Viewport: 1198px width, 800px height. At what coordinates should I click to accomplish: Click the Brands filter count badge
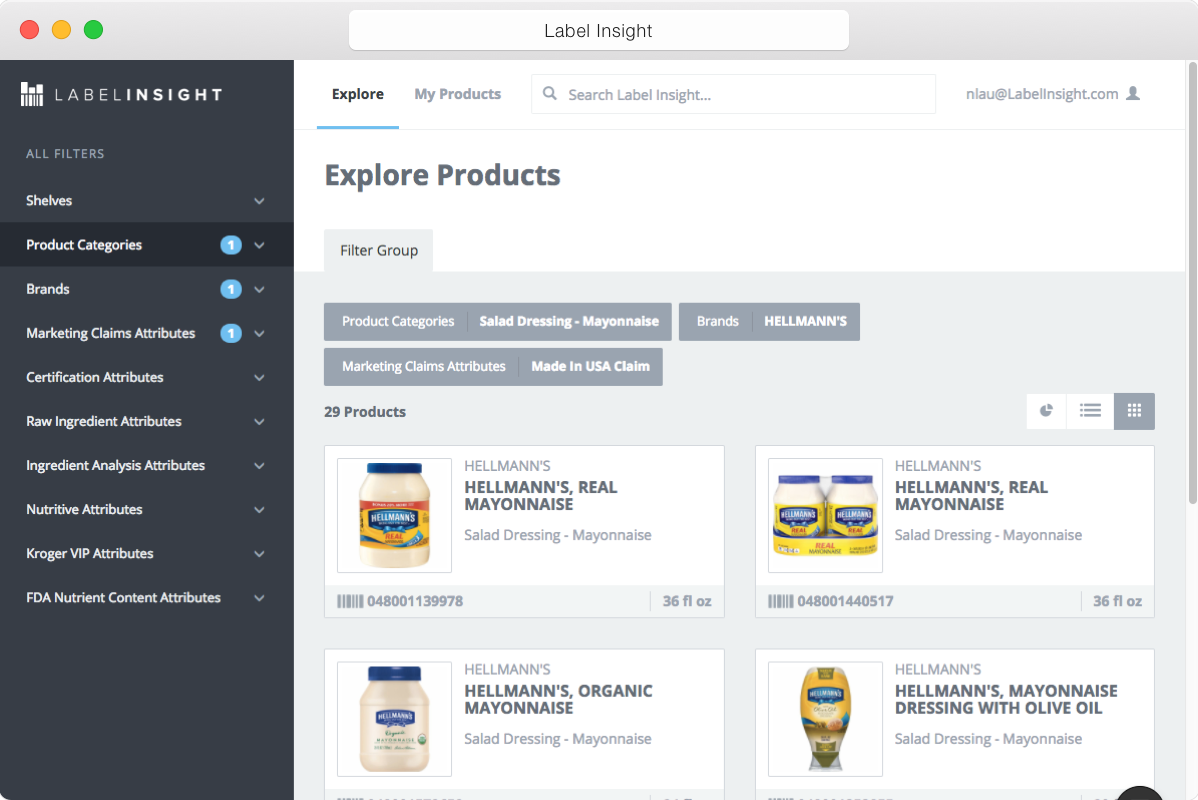point(231,289)
